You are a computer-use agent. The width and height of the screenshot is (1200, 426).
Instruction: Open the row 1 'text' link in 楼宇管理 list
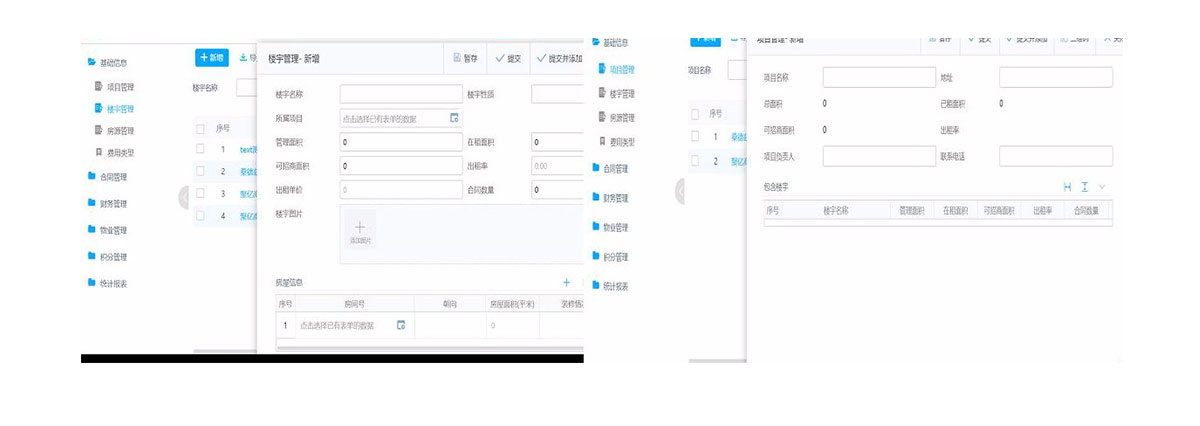coord(248,149)
